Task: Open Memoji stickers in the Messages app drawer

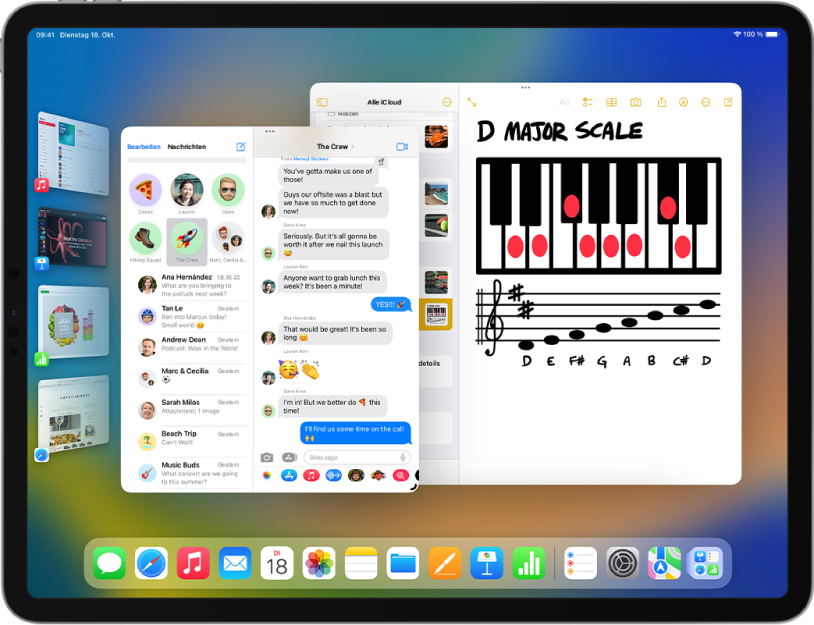Action: [x=355, y=475]
